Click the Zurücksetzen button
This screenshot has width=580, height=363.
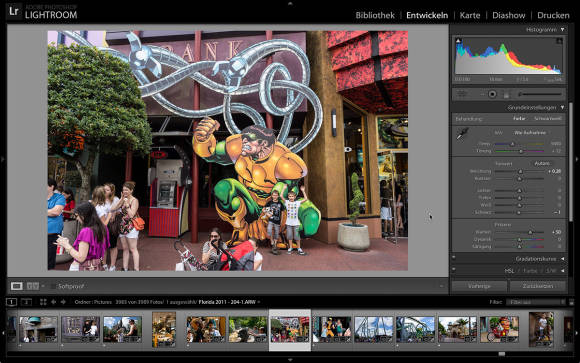[538, 286]
